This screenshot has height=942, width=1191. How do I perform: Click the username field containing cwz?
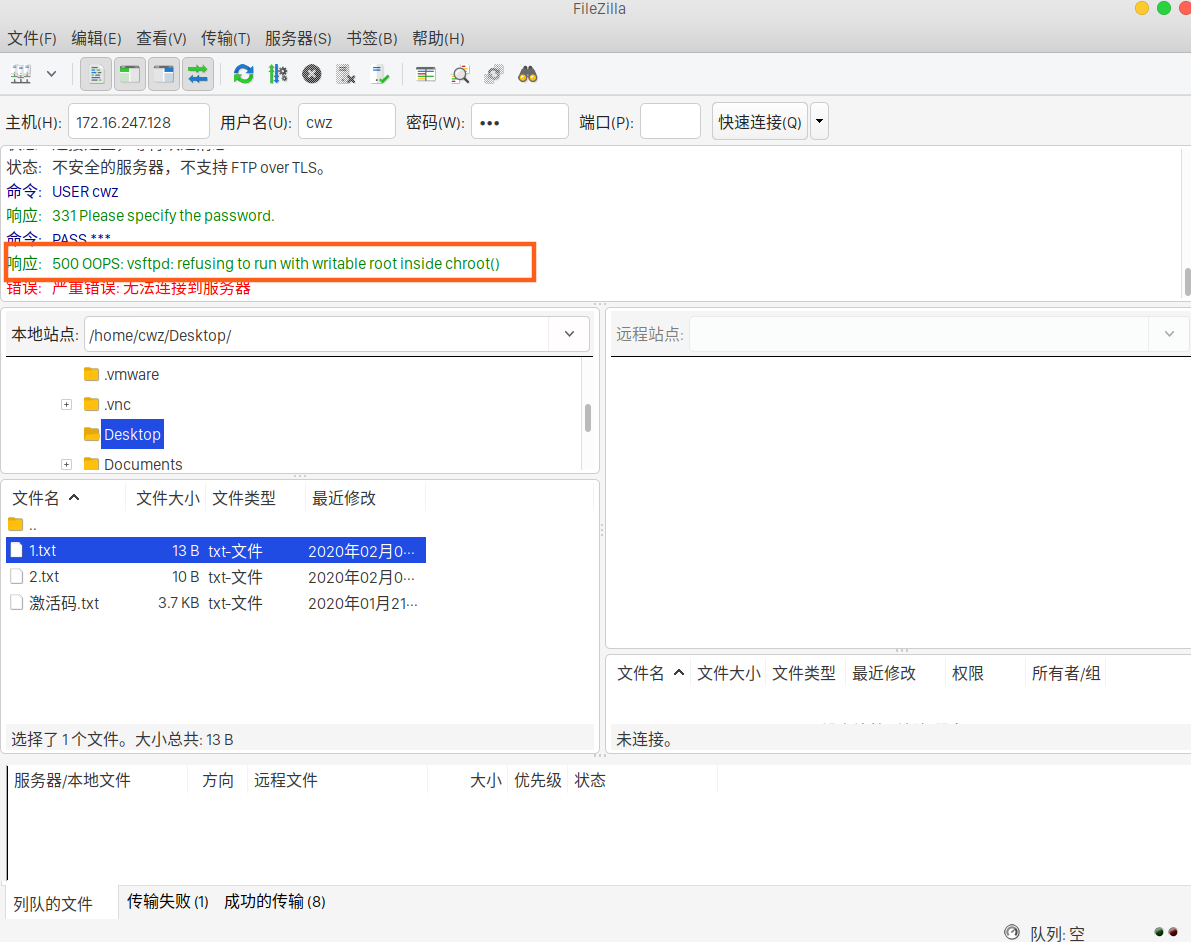click(347, 122)
